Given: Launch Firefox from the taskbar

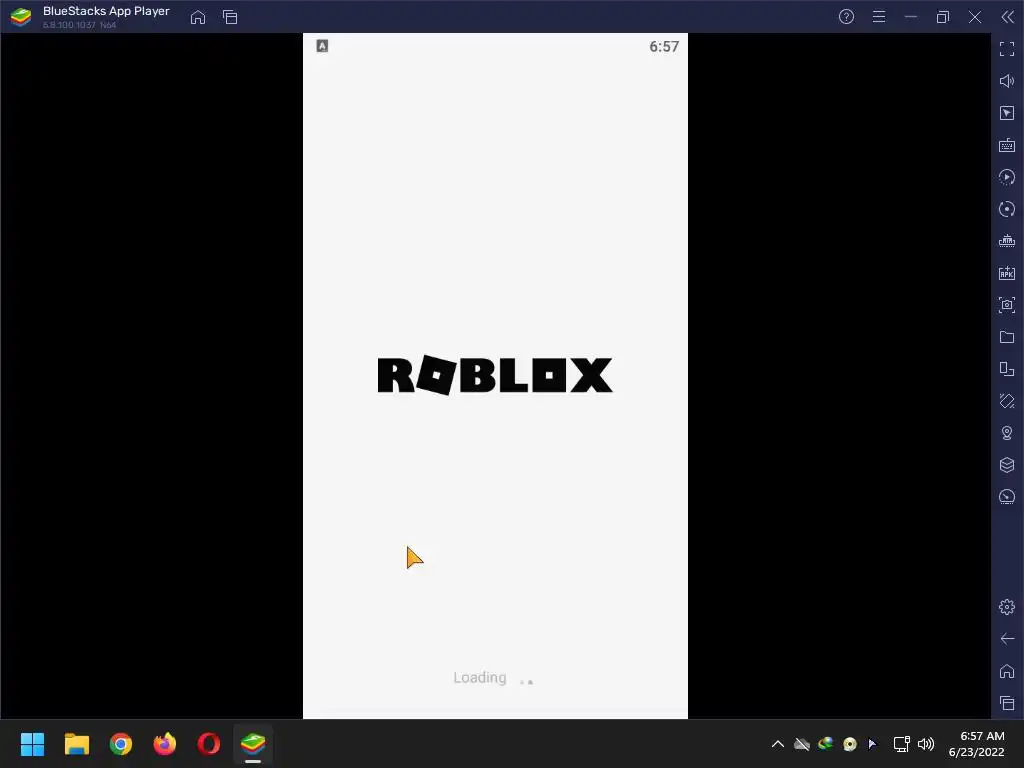Looking at the screenshot, I should pos(165,744).
